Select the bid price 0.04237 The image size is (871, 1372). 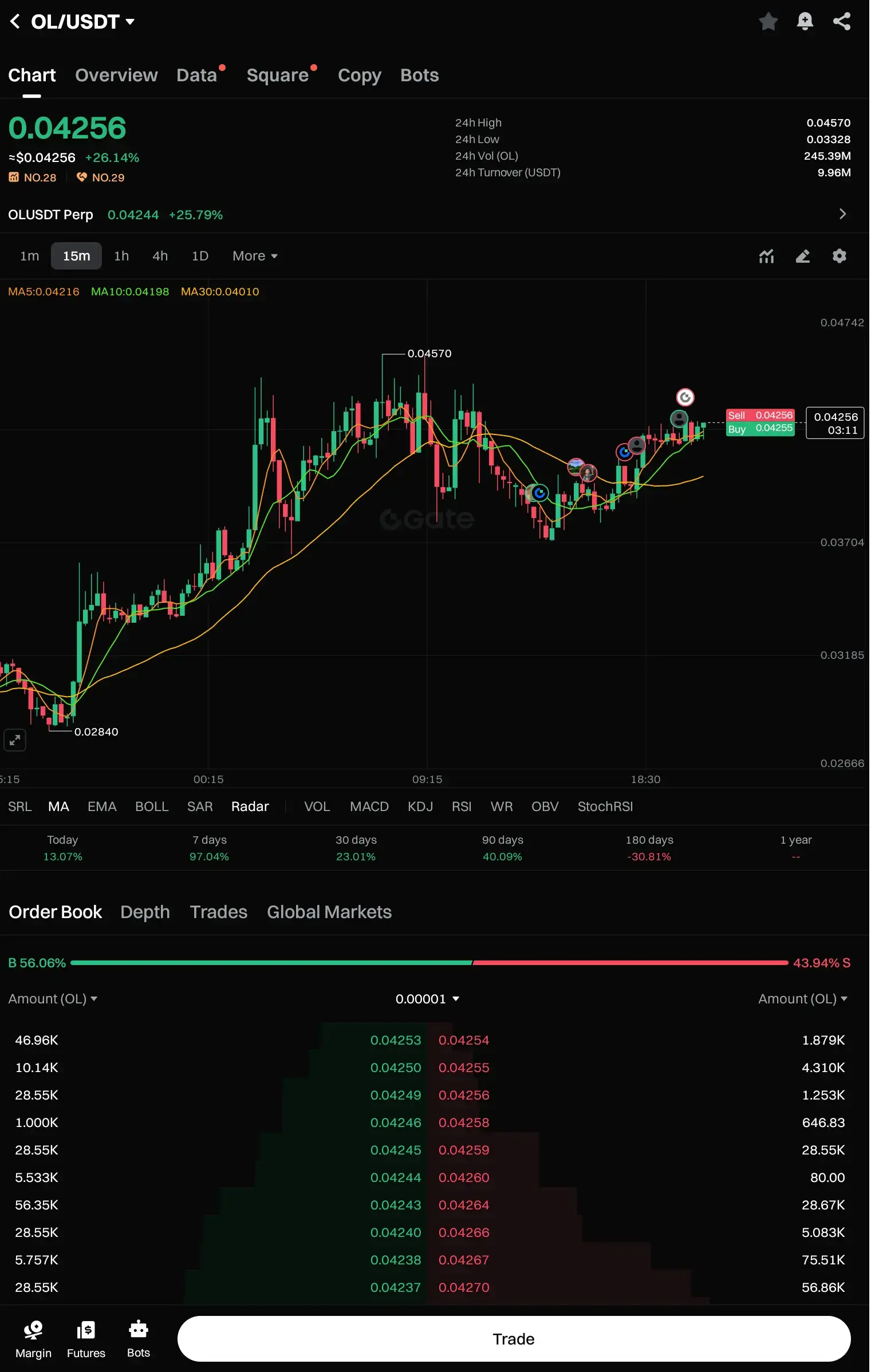(396, 1287)
